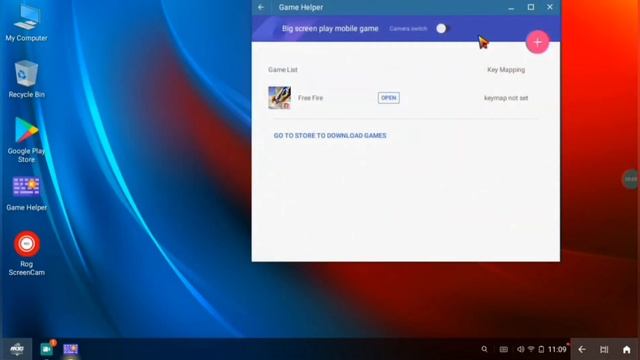Close the Game Helper window

pyautogui.click(x=550, y=7)
